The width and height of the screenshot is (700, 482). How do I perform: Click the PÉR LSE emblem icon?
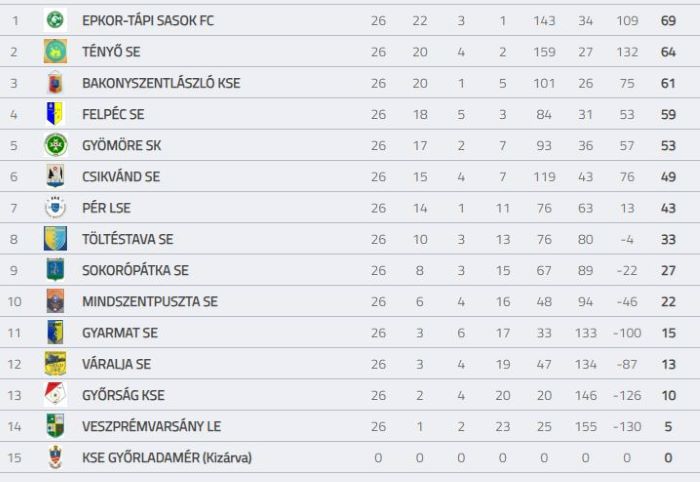(x=55, y=208)
